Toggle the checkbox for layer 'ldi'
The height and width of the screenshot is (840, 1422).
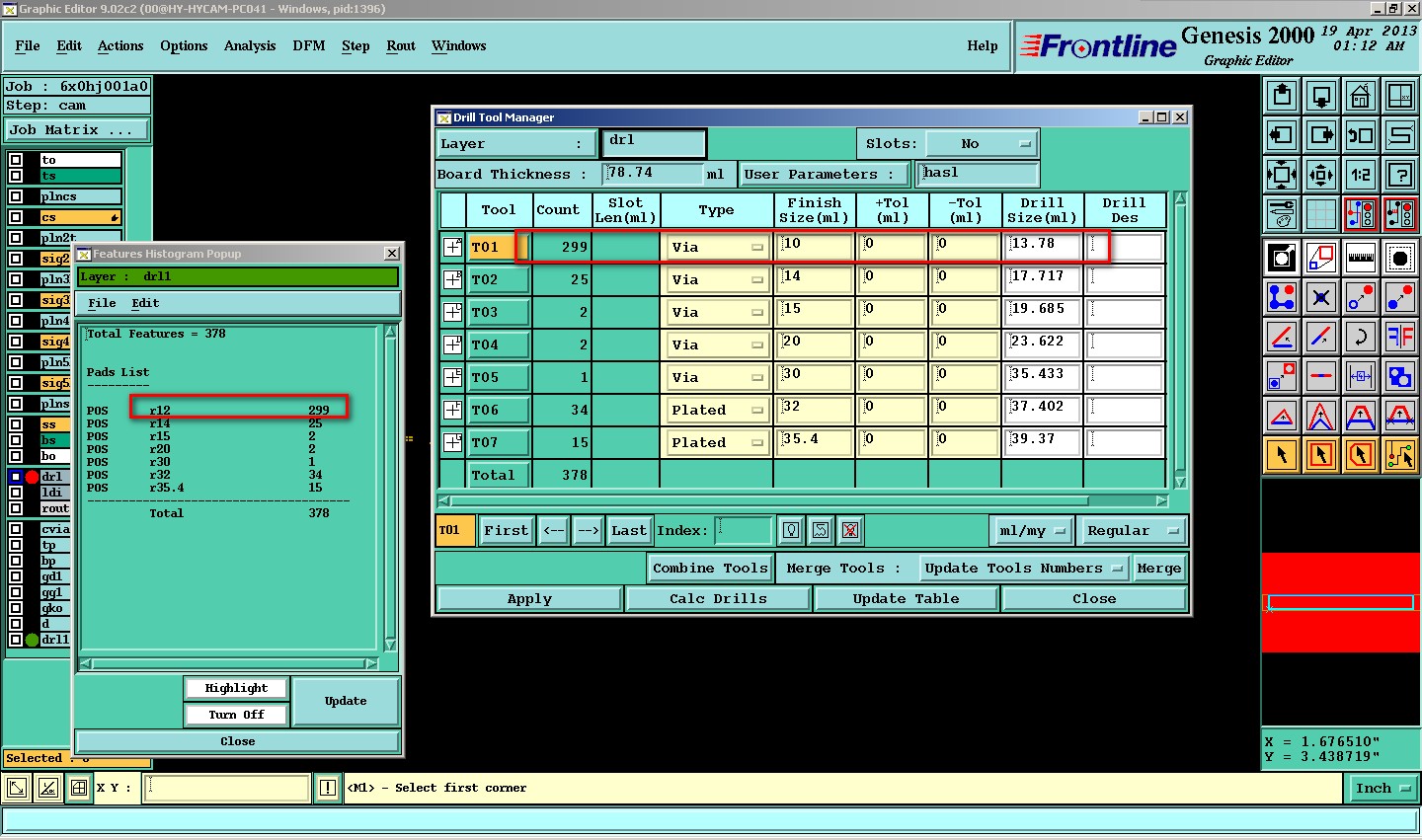point(16,492)
